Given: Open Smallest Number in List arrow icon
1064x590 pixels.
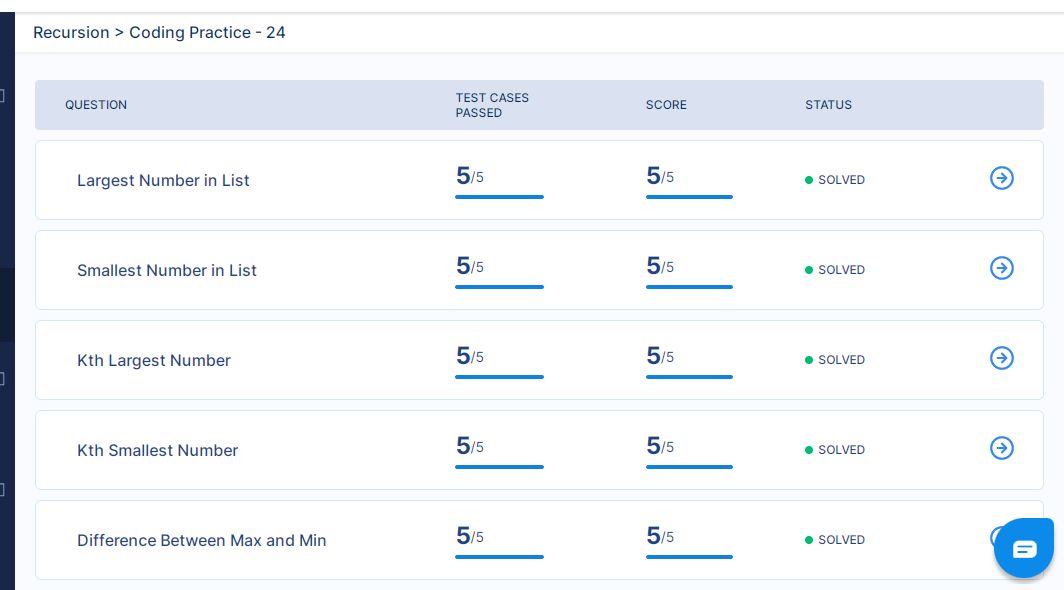Looking at the screenshot, I should click(1002, 268).
